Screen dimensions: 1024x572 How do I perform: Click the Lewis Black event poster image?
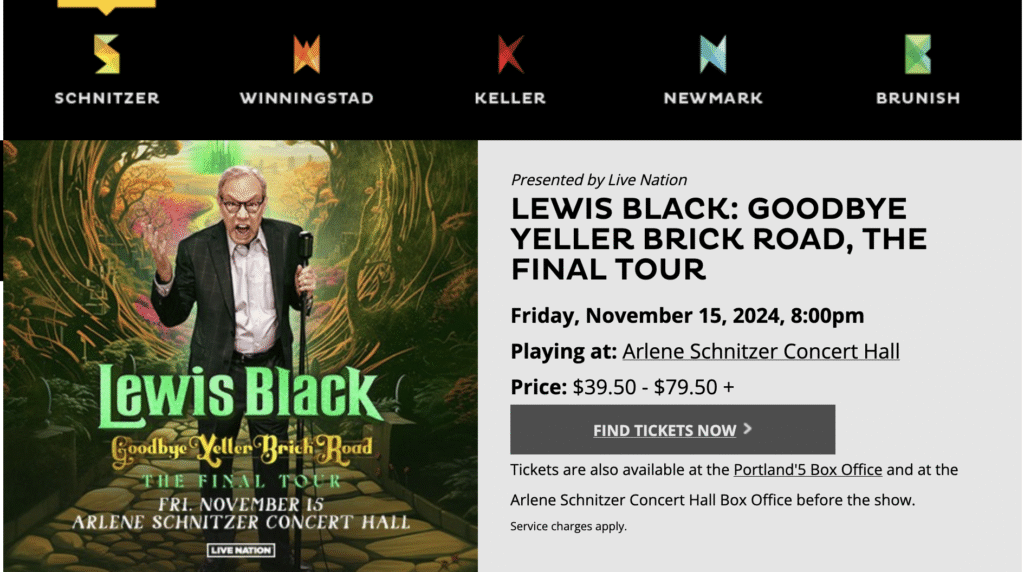point(240,300)
